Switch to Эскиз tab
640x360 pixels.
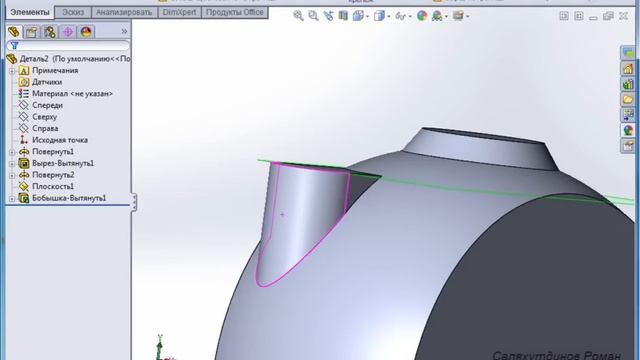(73, 12)
